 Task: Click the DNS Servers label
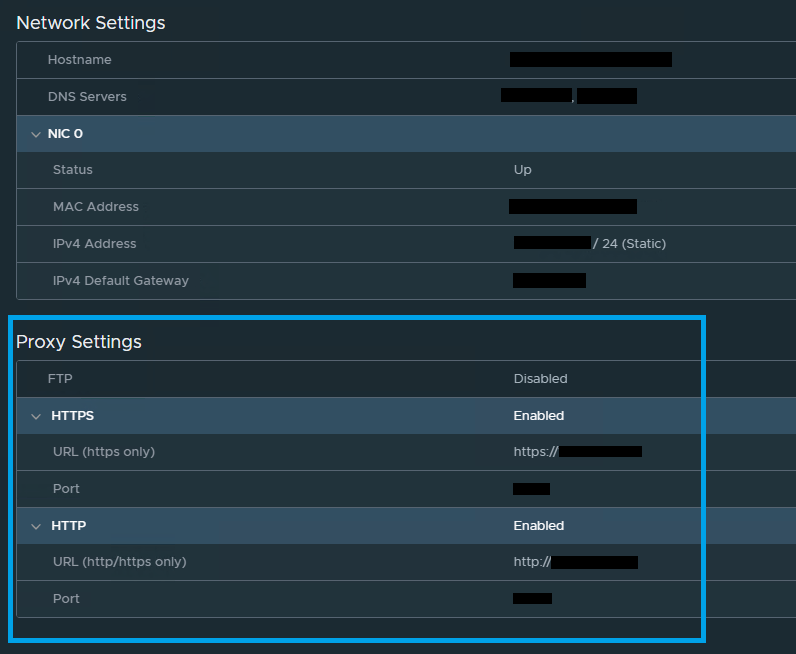point(87,97)
